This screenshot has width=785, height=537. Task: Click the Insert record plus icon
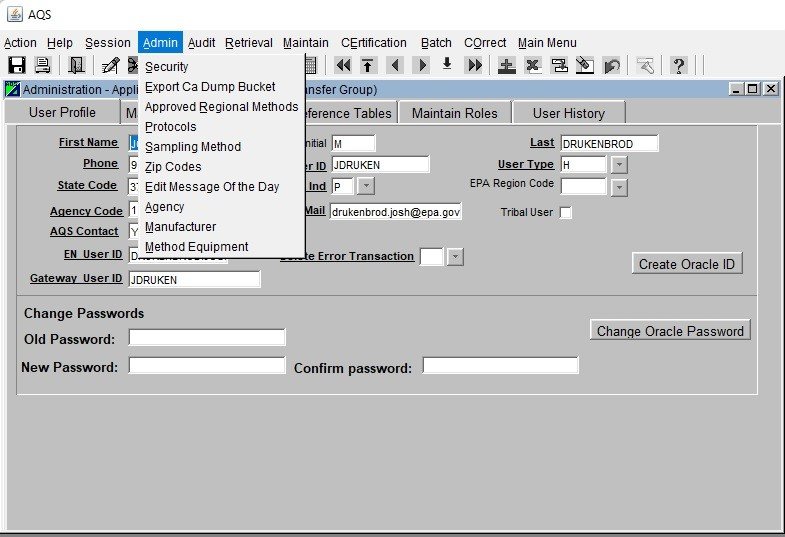[507, 66]
